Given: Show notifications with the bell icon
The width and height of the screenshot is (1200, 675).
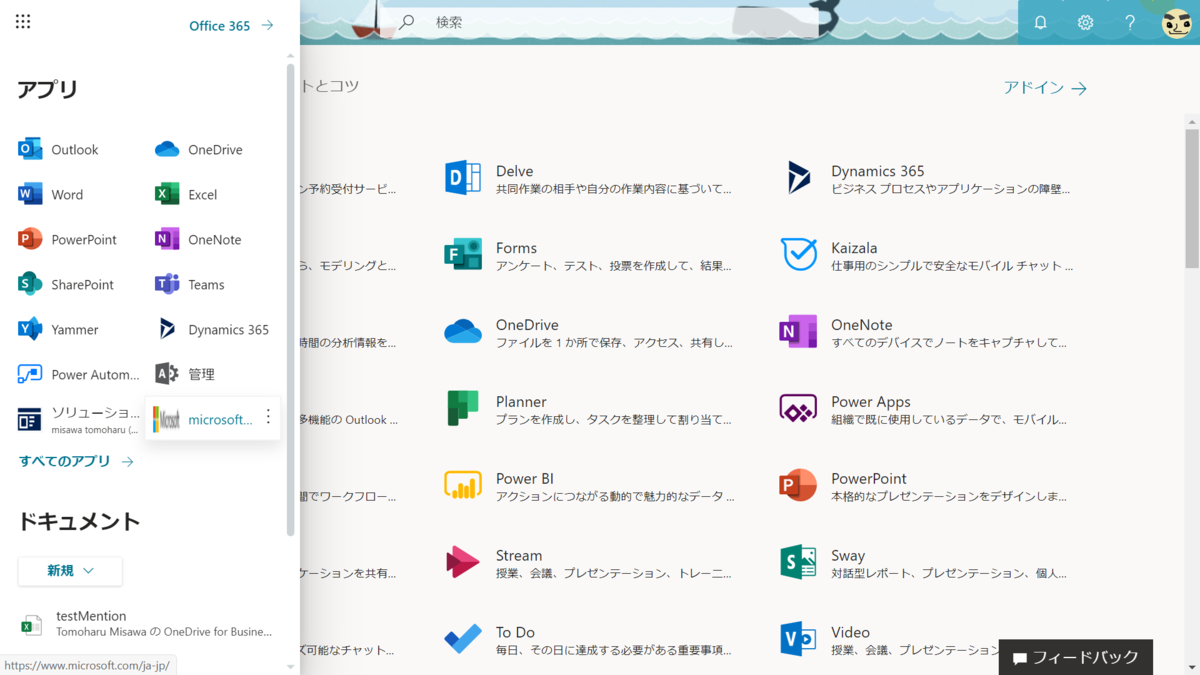Looking at the screenshot, I should coord(1040,22).
